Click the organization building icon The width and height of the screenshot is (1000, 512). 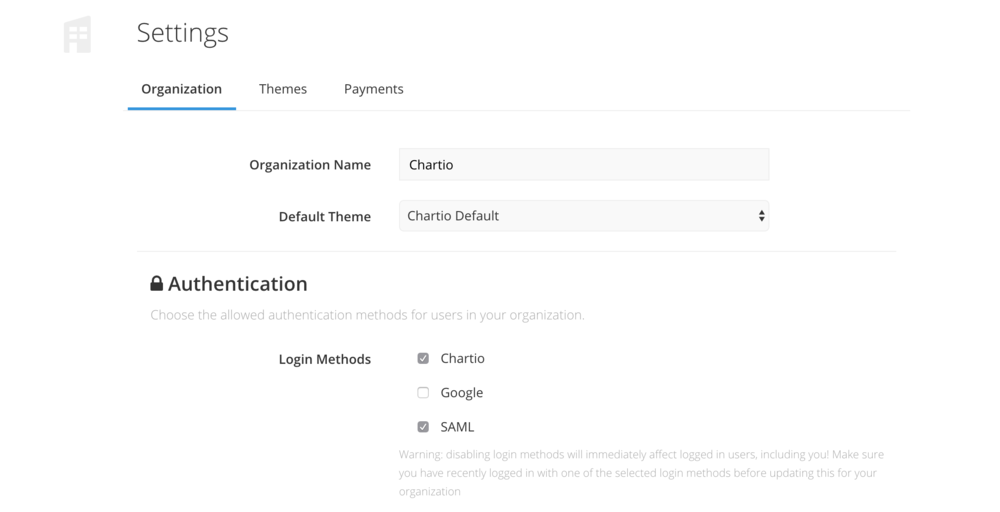[x=77, y=34]
